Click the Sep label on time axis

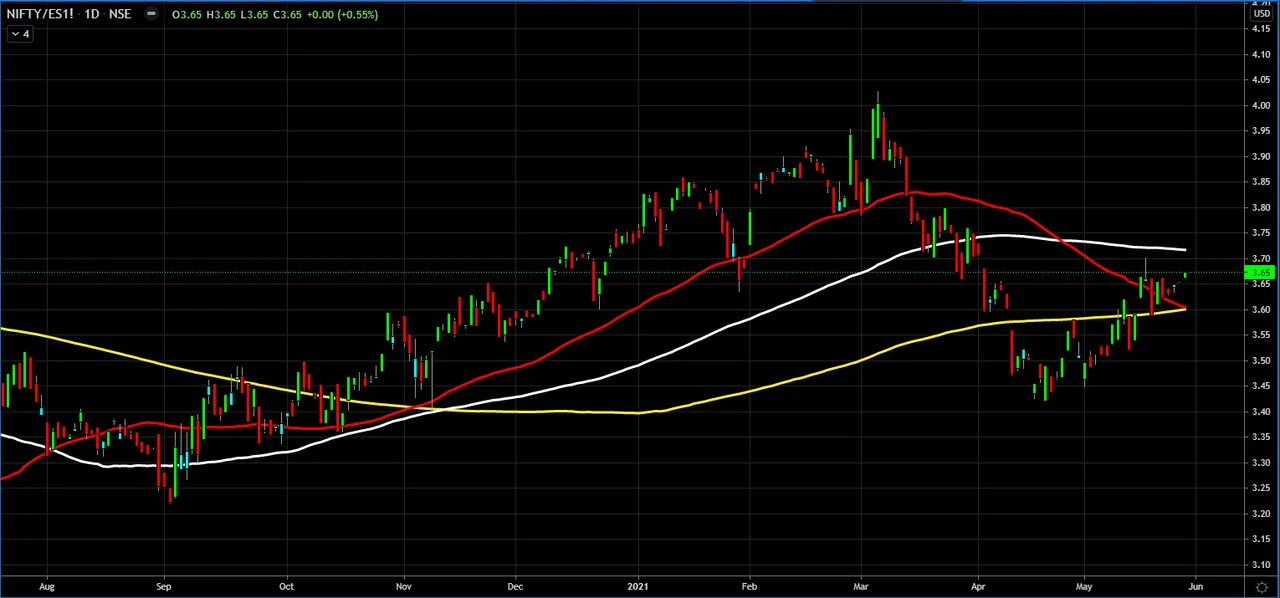click(164, 587)
